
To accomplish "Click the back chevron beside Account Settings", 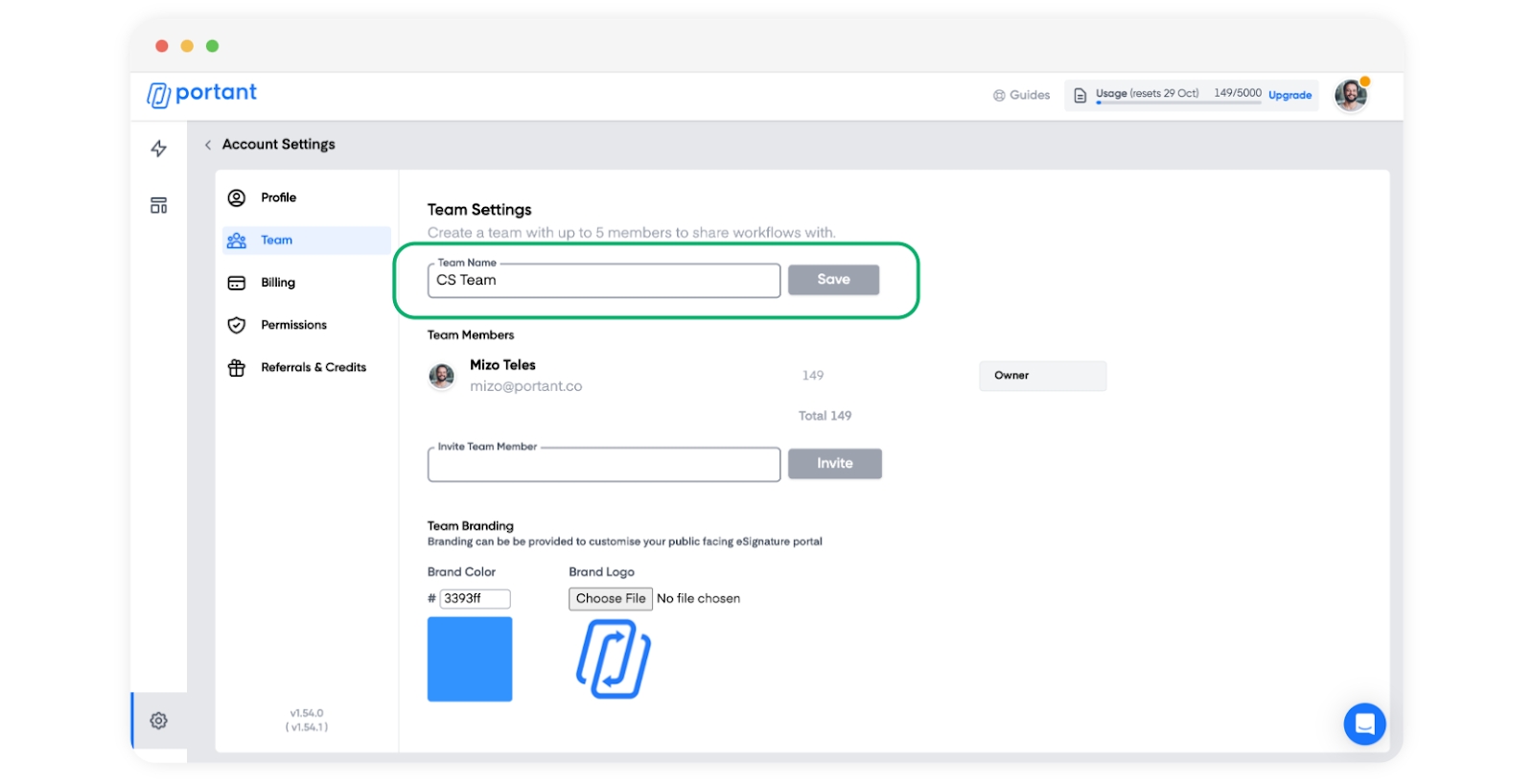I will pos(208,145).
